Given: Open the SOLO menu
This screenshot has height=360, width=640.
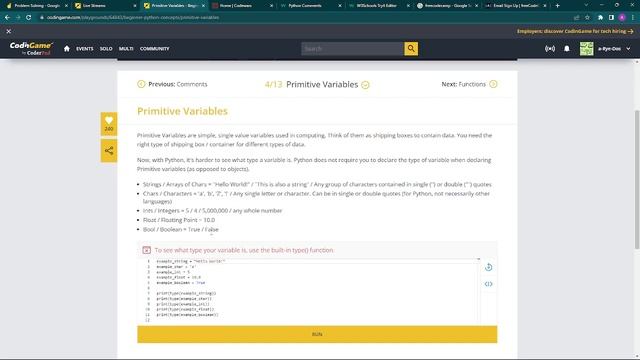Looking at the screenshot, I should pyautogui.click(x=106, y=49).
